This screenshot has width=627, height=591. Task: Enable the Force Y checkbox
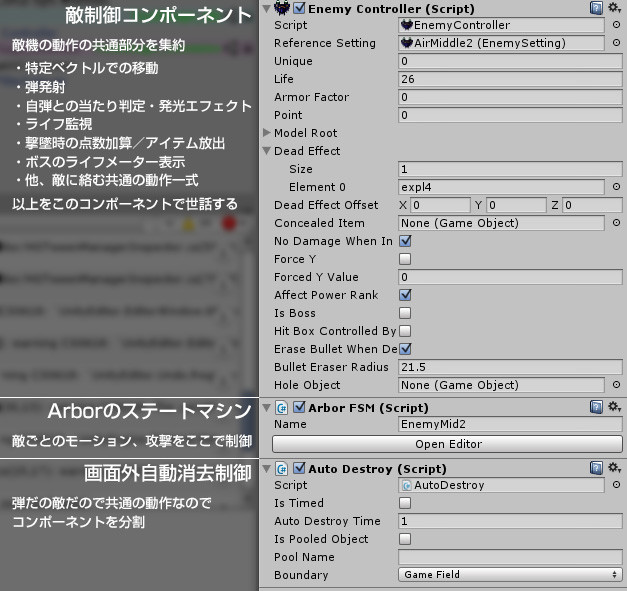tap(405, 259)
